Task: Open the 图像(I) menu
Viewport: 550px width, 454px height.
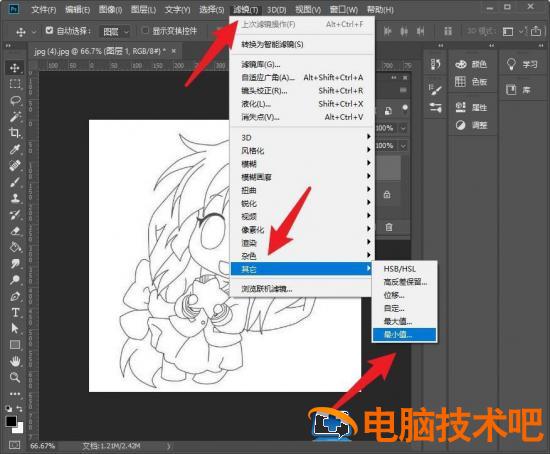Action: [x=110, y=9]
